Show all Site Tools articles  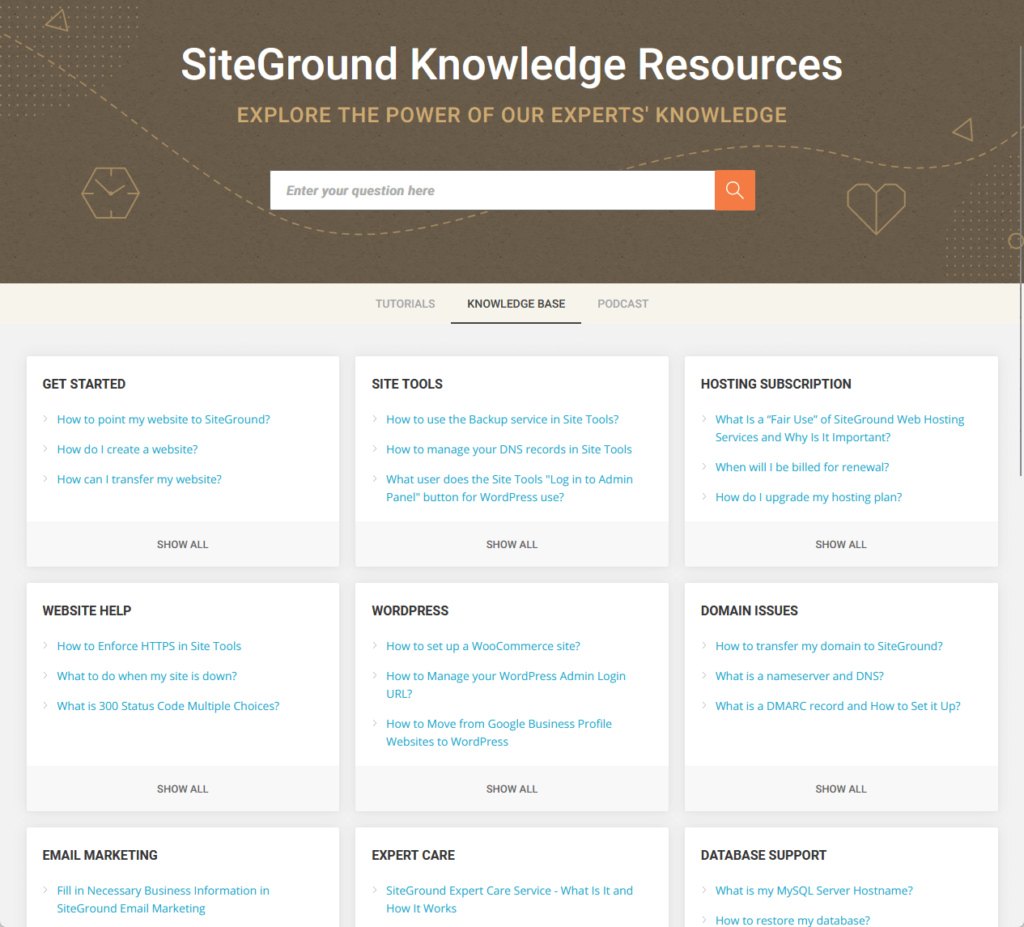click(x=512, y=544)
